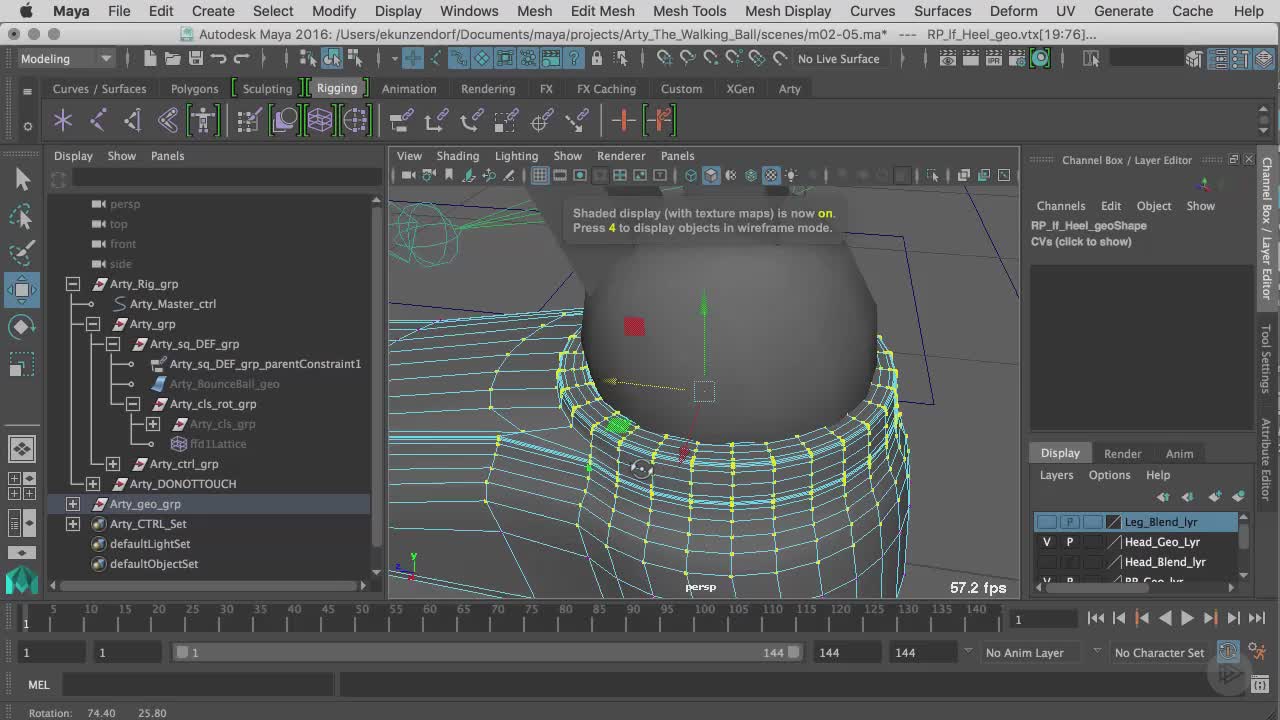
Task: Select the Rotate tool in toolbox
Action: pos(22,327)
